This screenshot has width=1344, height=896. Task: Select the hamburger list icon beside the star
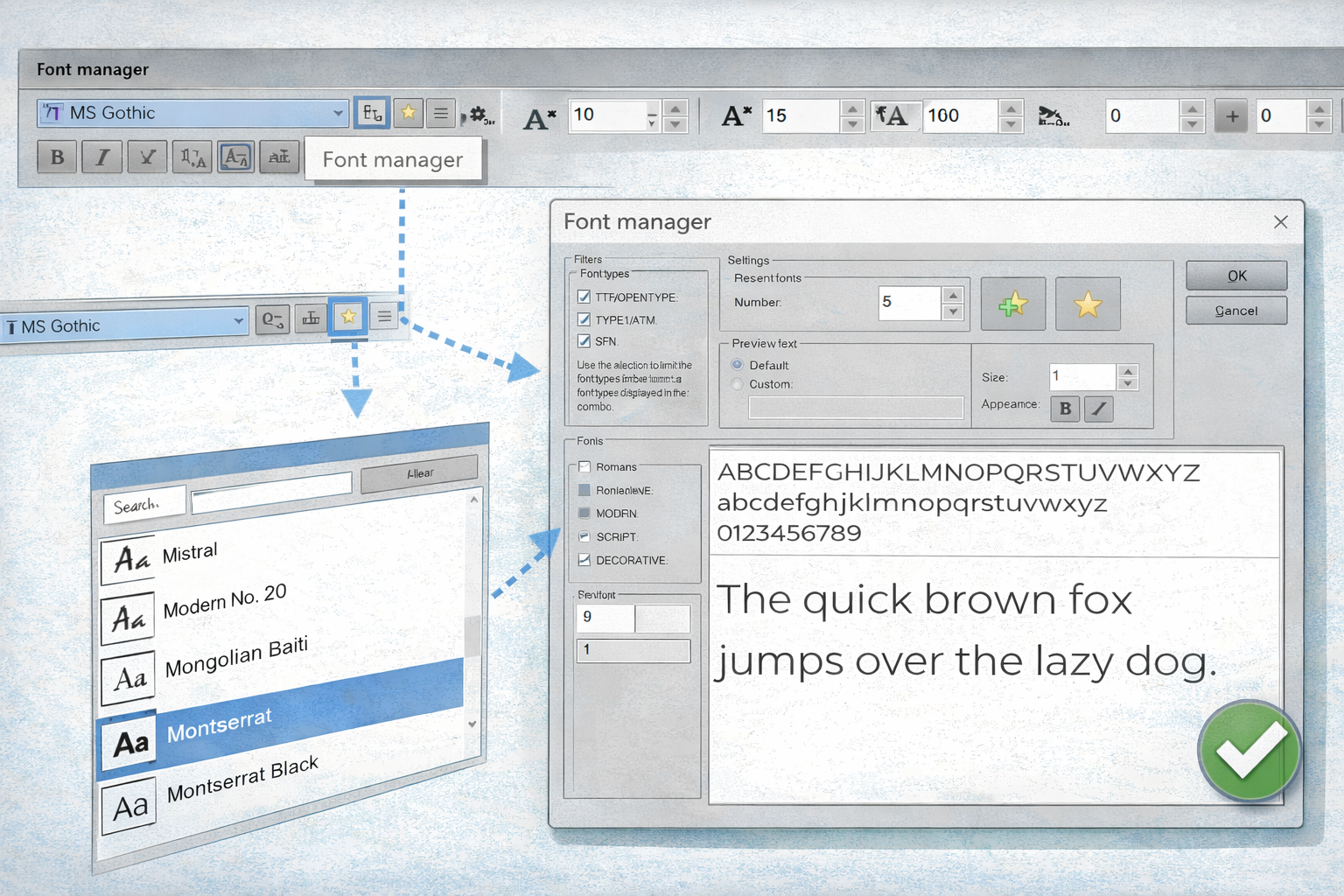[x=440, y=113]
